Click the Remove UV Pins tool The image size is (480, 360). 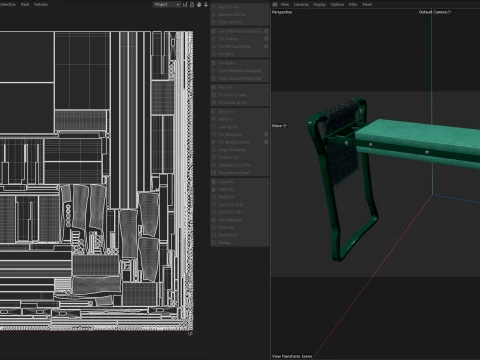tap(240, 14)
